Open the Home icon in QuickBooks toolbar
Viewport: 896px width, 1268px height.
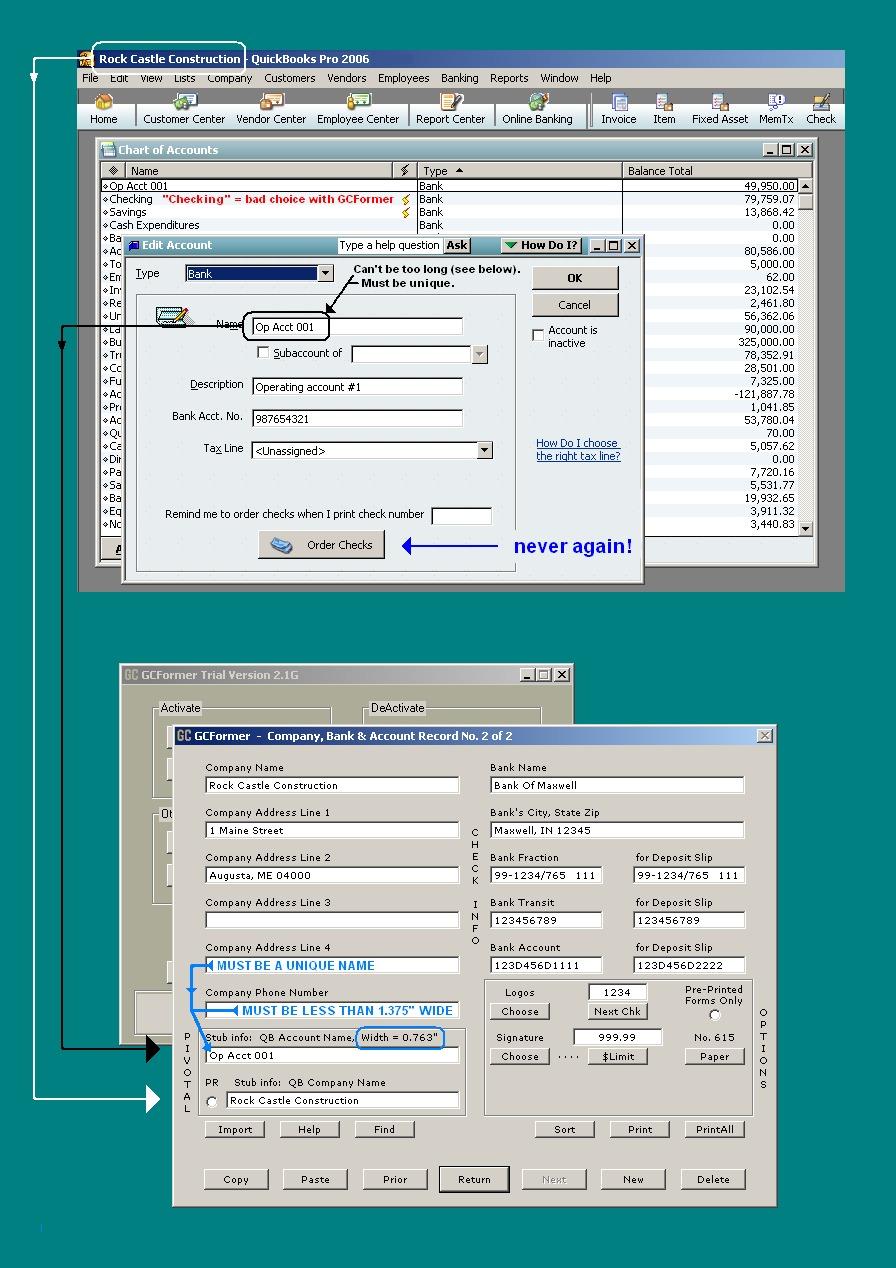pos(104,109)
